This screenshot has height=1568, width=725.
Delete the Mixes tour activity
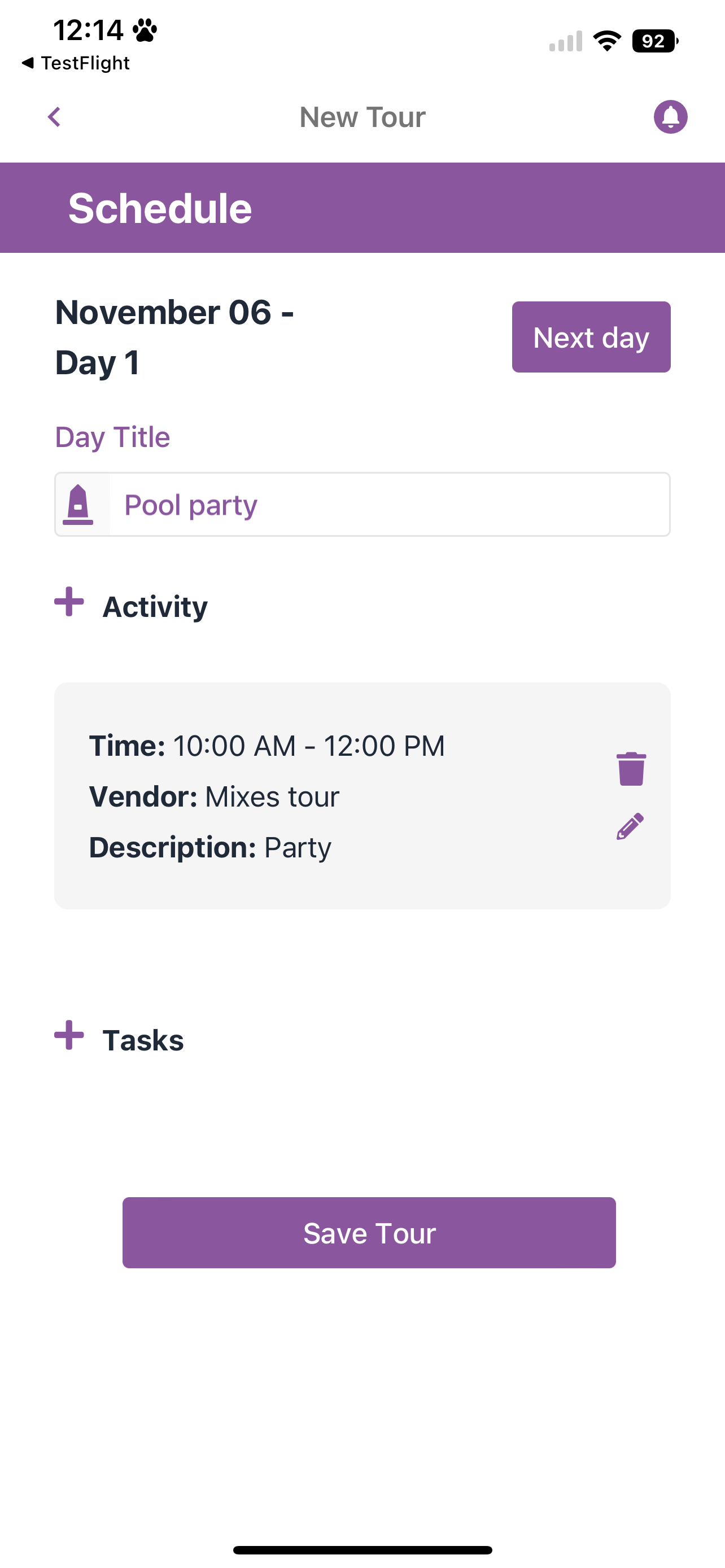[x=631, y=769]
